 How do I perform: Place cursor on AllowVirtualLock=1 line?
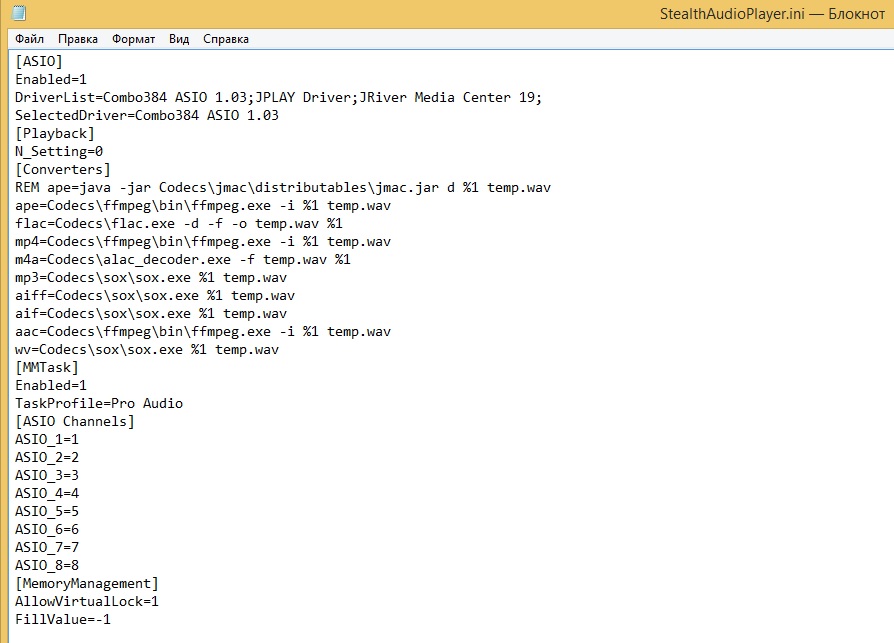click(87, 601)
